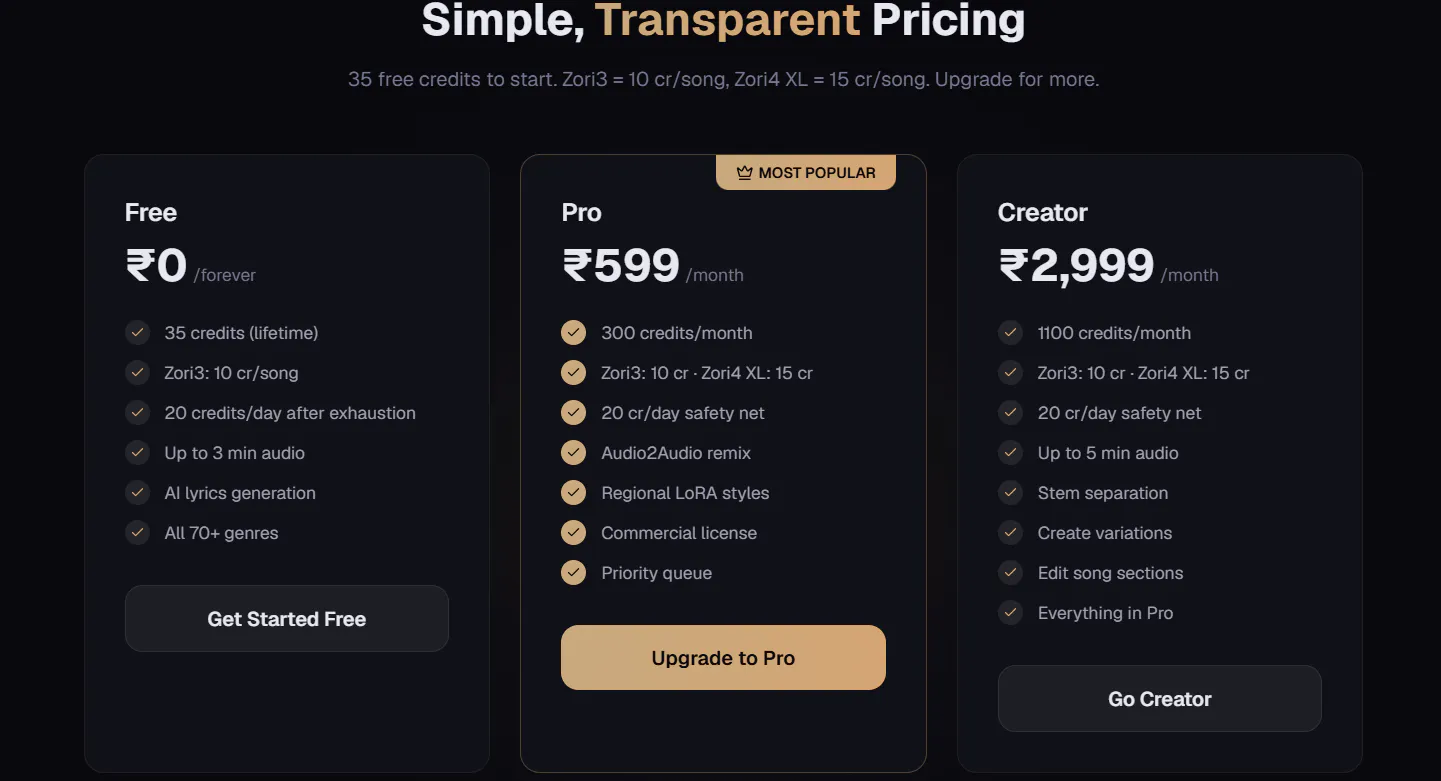Screen dimensions: 1441x781
Task: Click checkmark icon next to Audio2Audio remix
Action: [573, 453]
